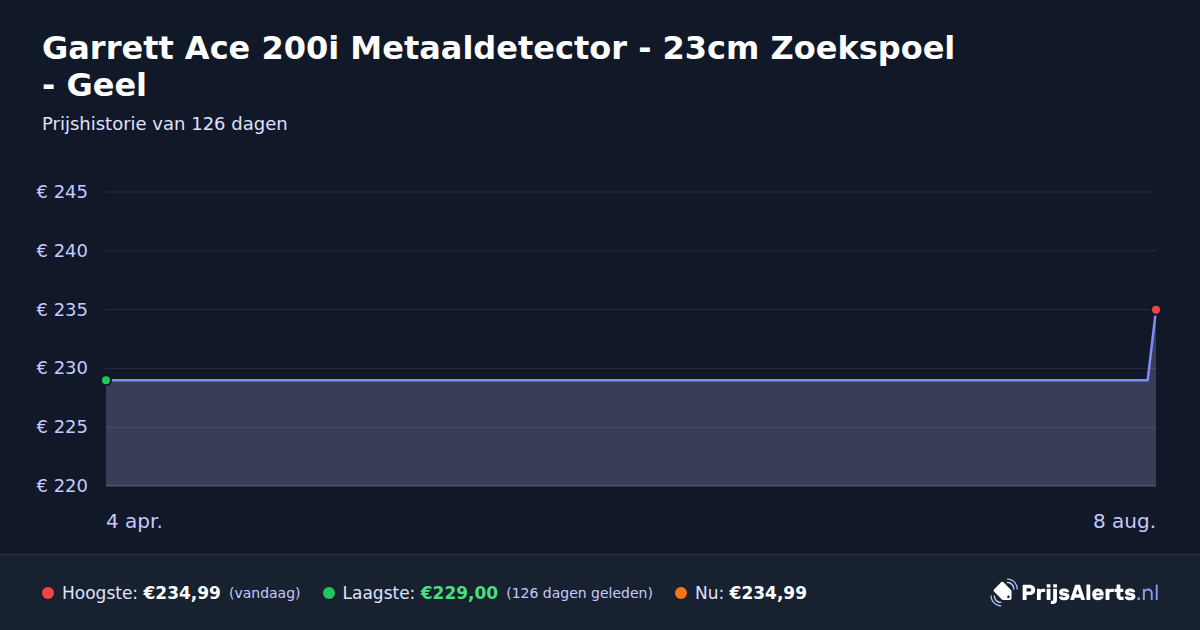This screenshot has height=630, width=1200.
Task: Click the 8 aug. end date label
Action: tap(1124, 521)
